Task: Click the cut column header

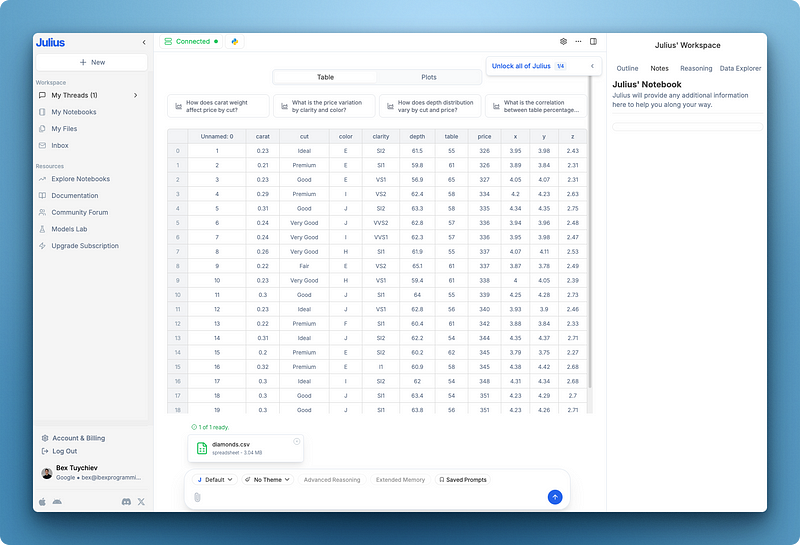Action: (x=304, y=137)
